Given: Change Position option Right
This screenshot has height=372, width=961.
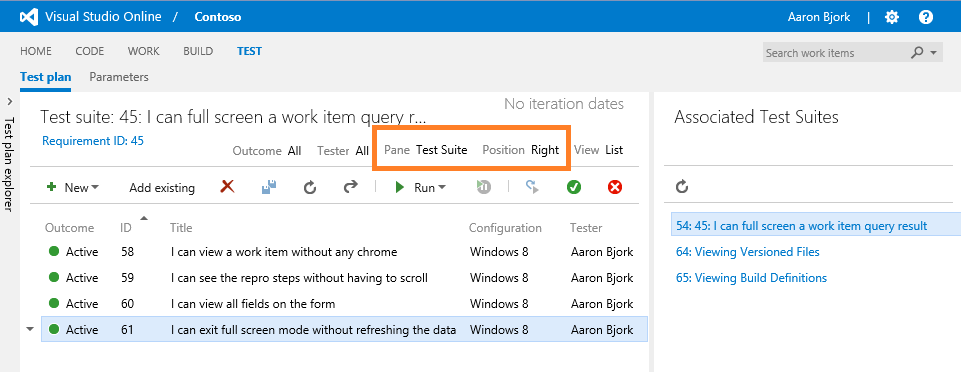Looking at the screenshot, I should 545,150.
